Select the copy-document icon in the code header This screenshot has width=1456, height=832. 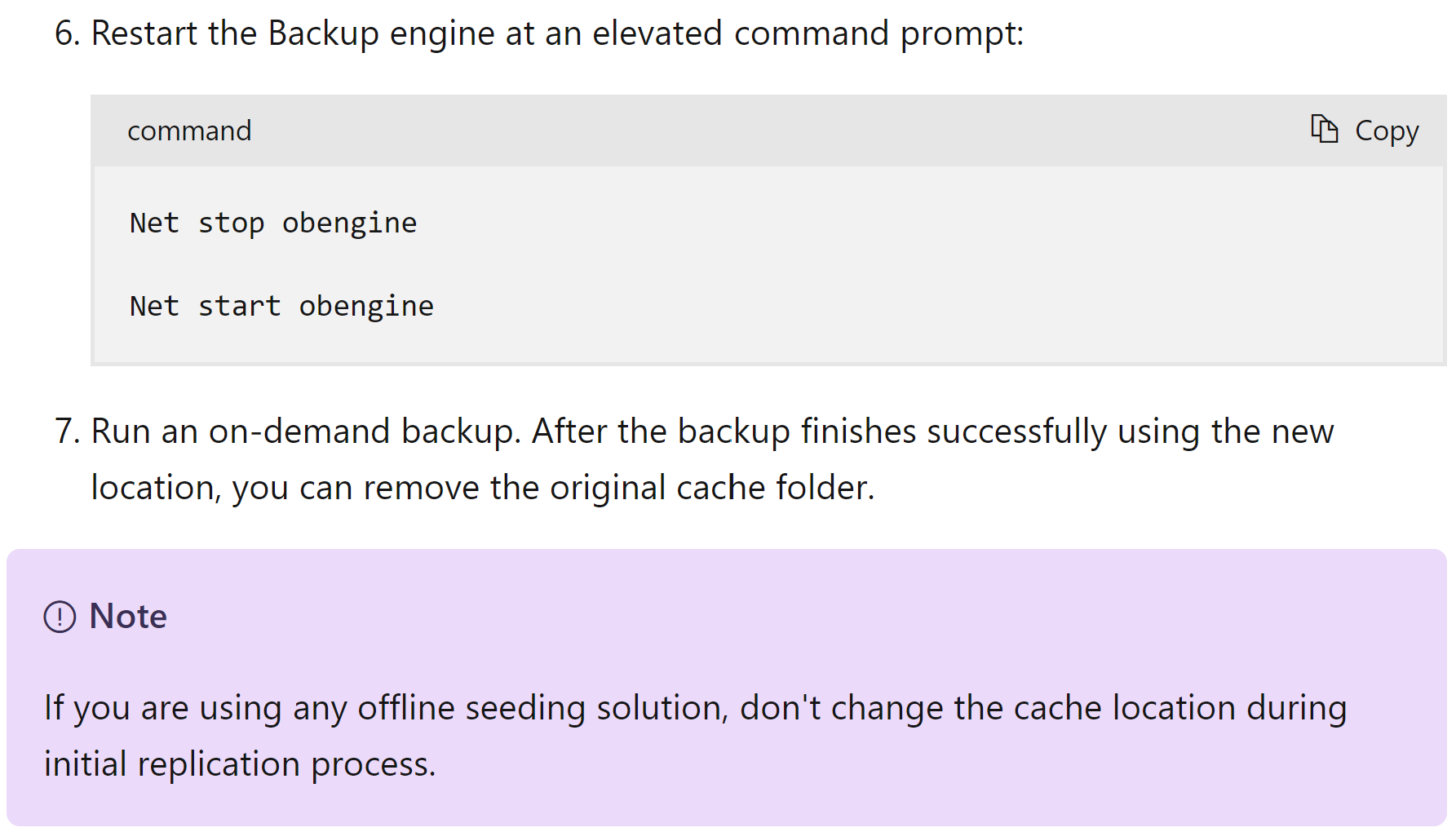click(x=1325, y=130)
